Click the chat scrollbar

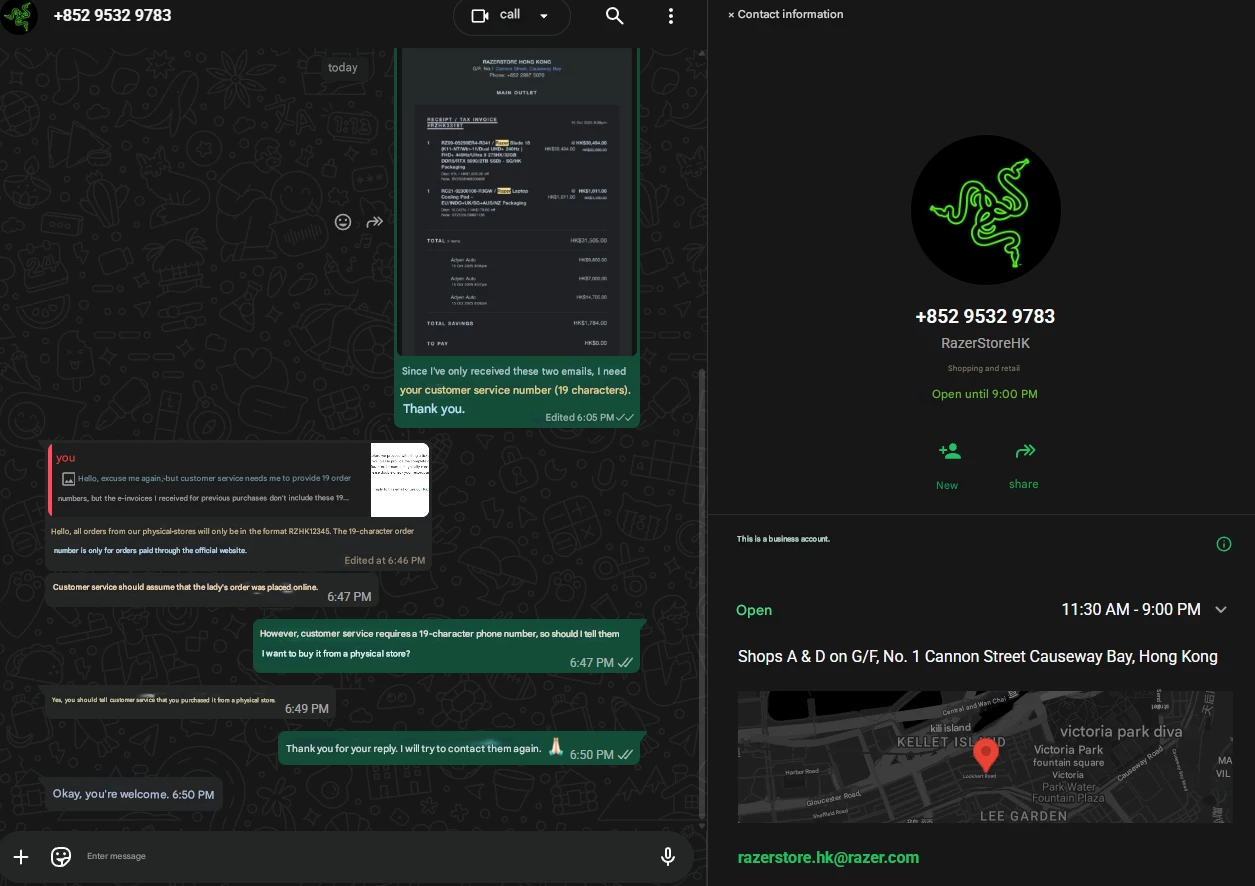[x=701, y=595]
